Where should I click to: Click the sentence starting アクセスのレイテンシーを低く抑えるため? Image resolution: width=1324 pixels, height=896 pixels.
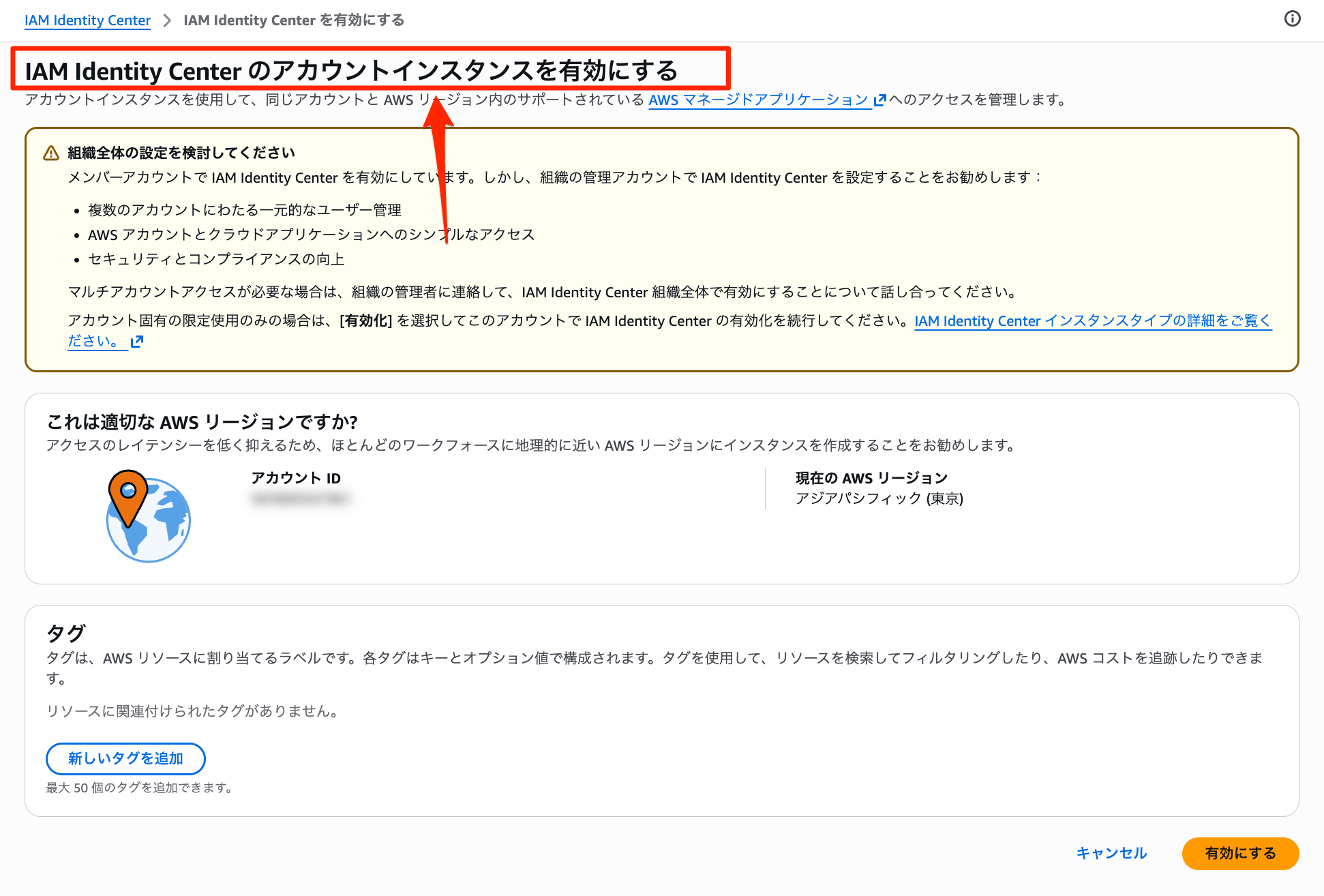(533, 445)
